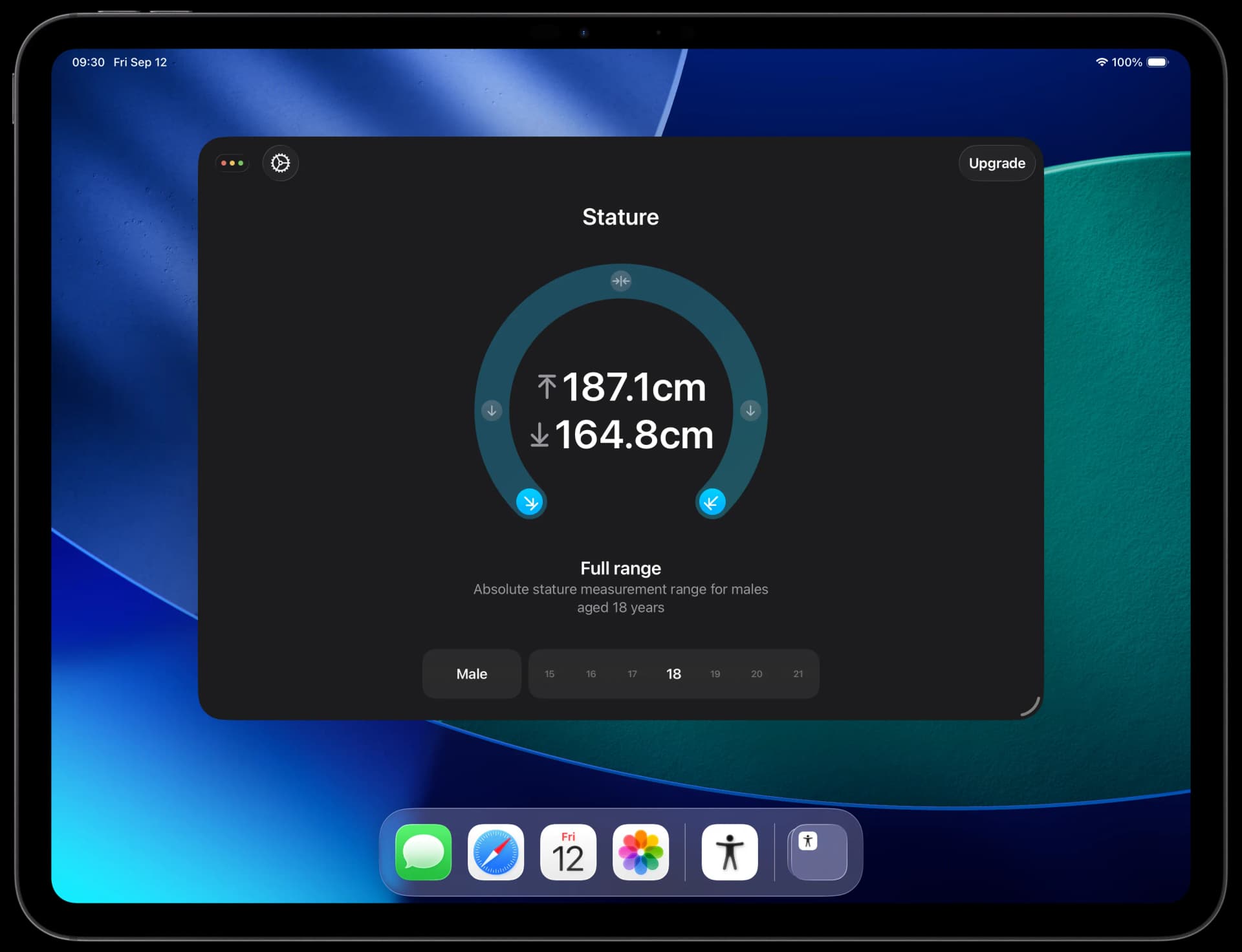Screen dimensions: 1242x952
Task: Open the Calendar app showing Fri 12
Action: (568, 852)
